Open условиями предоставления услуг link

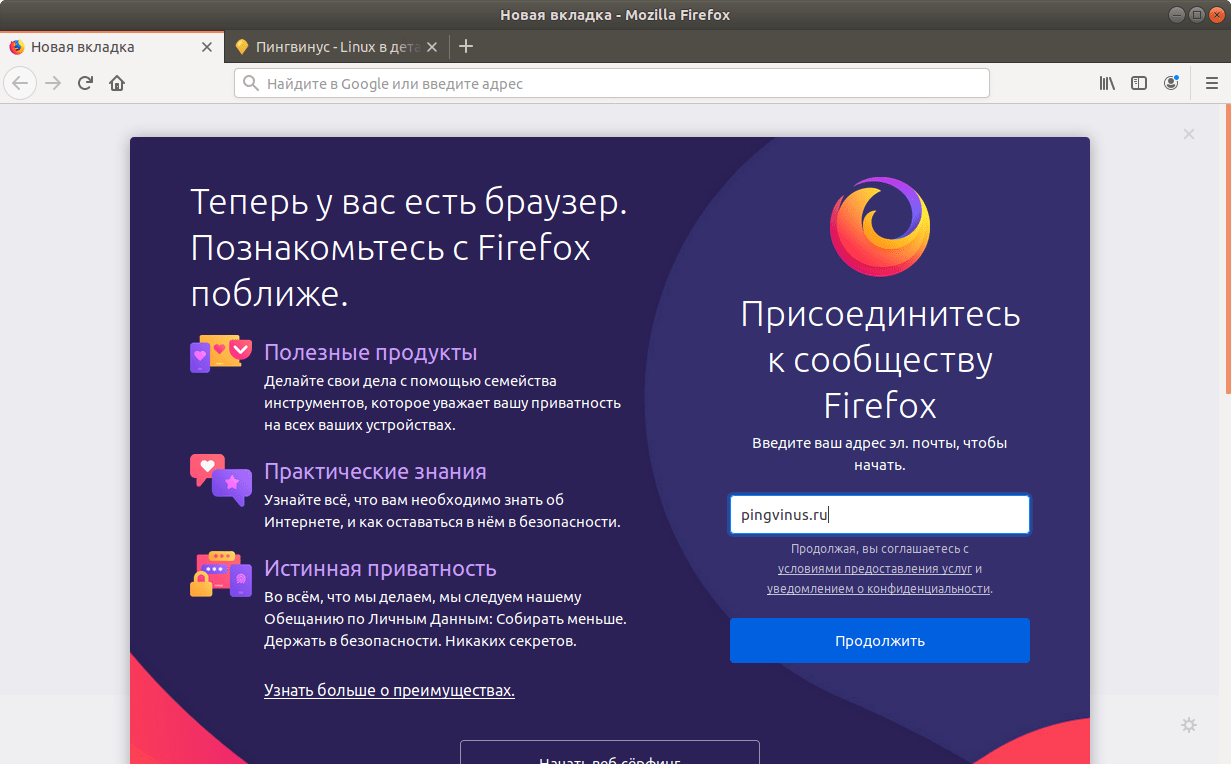pyautogui.click(x=874, y=569)
